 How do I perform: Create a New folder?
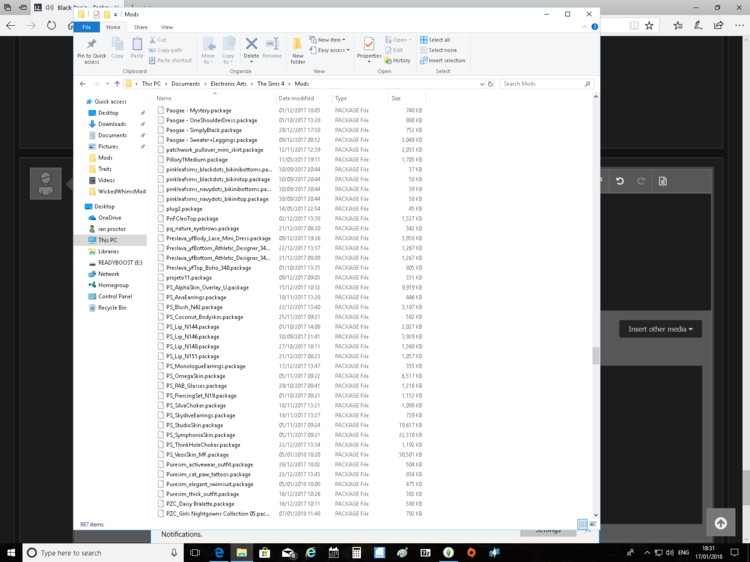(298, 51)
